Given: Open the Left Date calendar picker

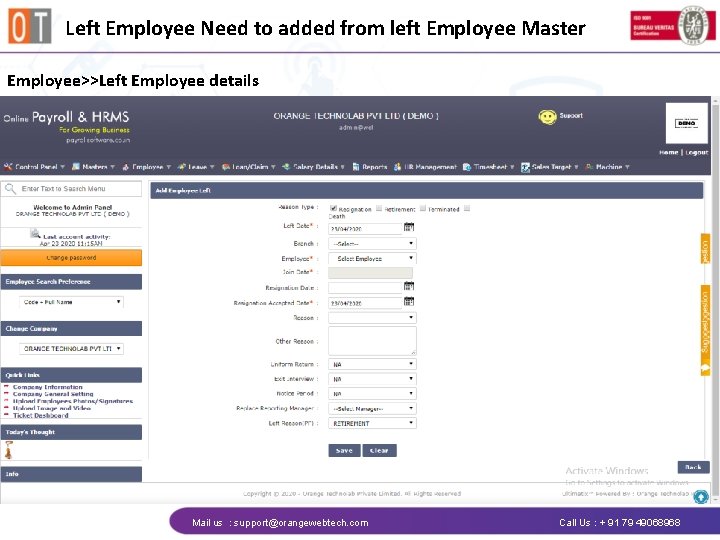Looking at the screenshot, I should pyautogui.click(x=409, y=227).
